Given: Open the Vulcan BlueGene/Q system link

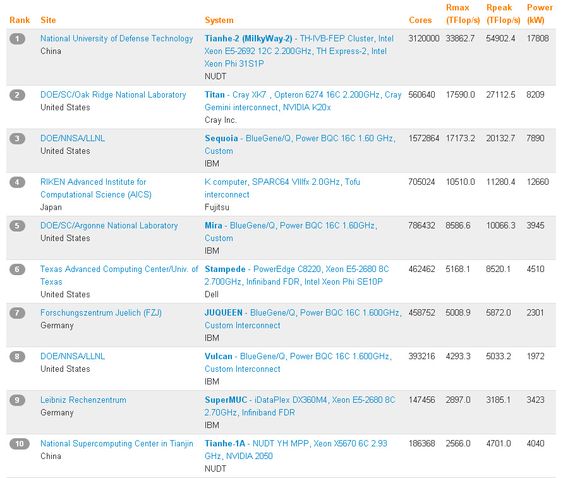Looking at the screenshot, I should click(x=298, y=362).
